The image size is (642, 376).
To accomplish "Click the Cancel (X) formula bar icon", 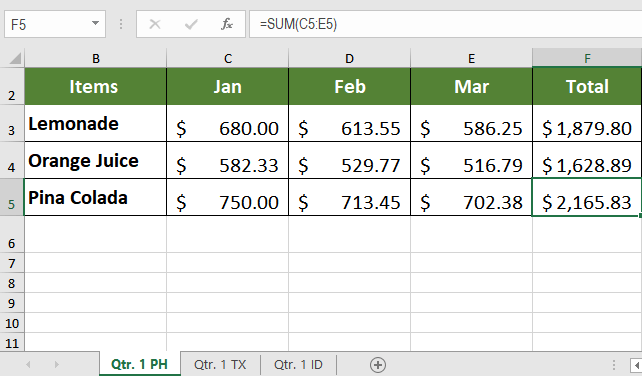I will click(155, 25).
